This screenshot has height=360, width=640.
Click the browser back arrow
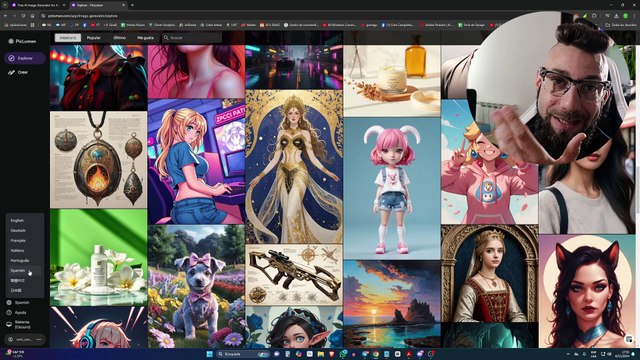pos(5,16)
